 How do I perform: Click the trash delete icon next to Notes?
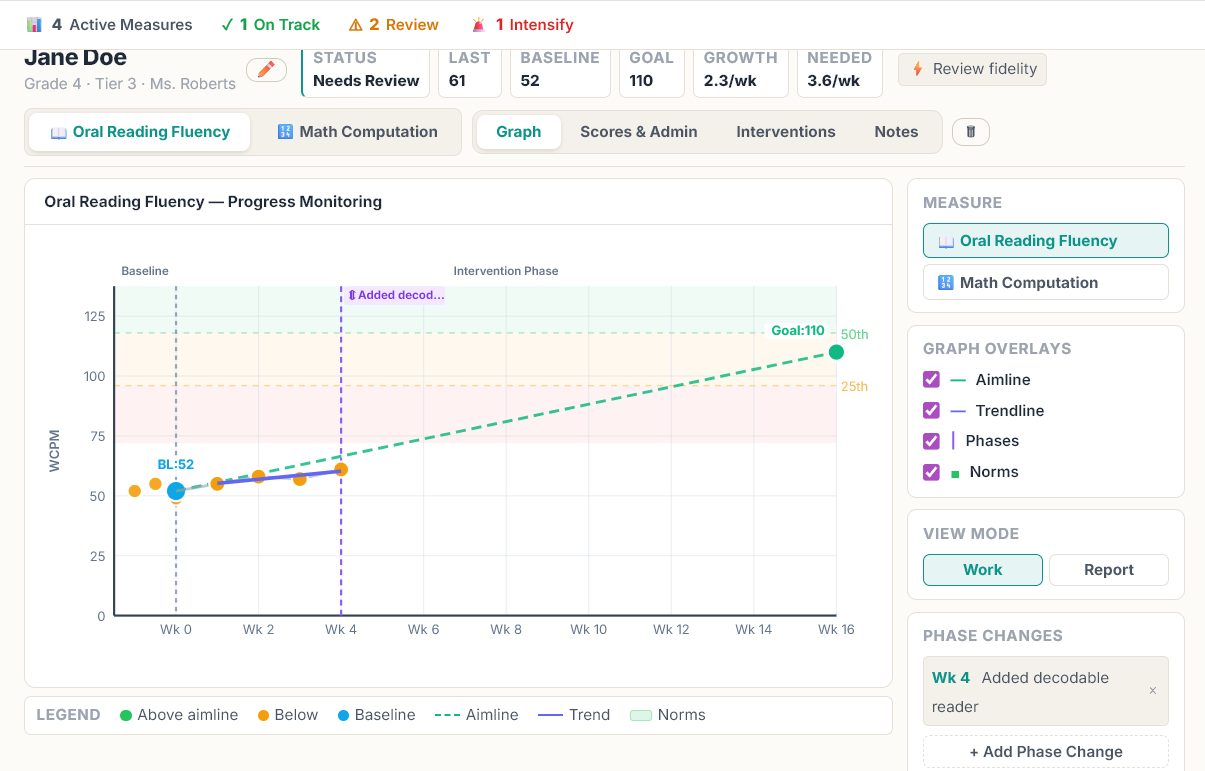click(970, 132)
